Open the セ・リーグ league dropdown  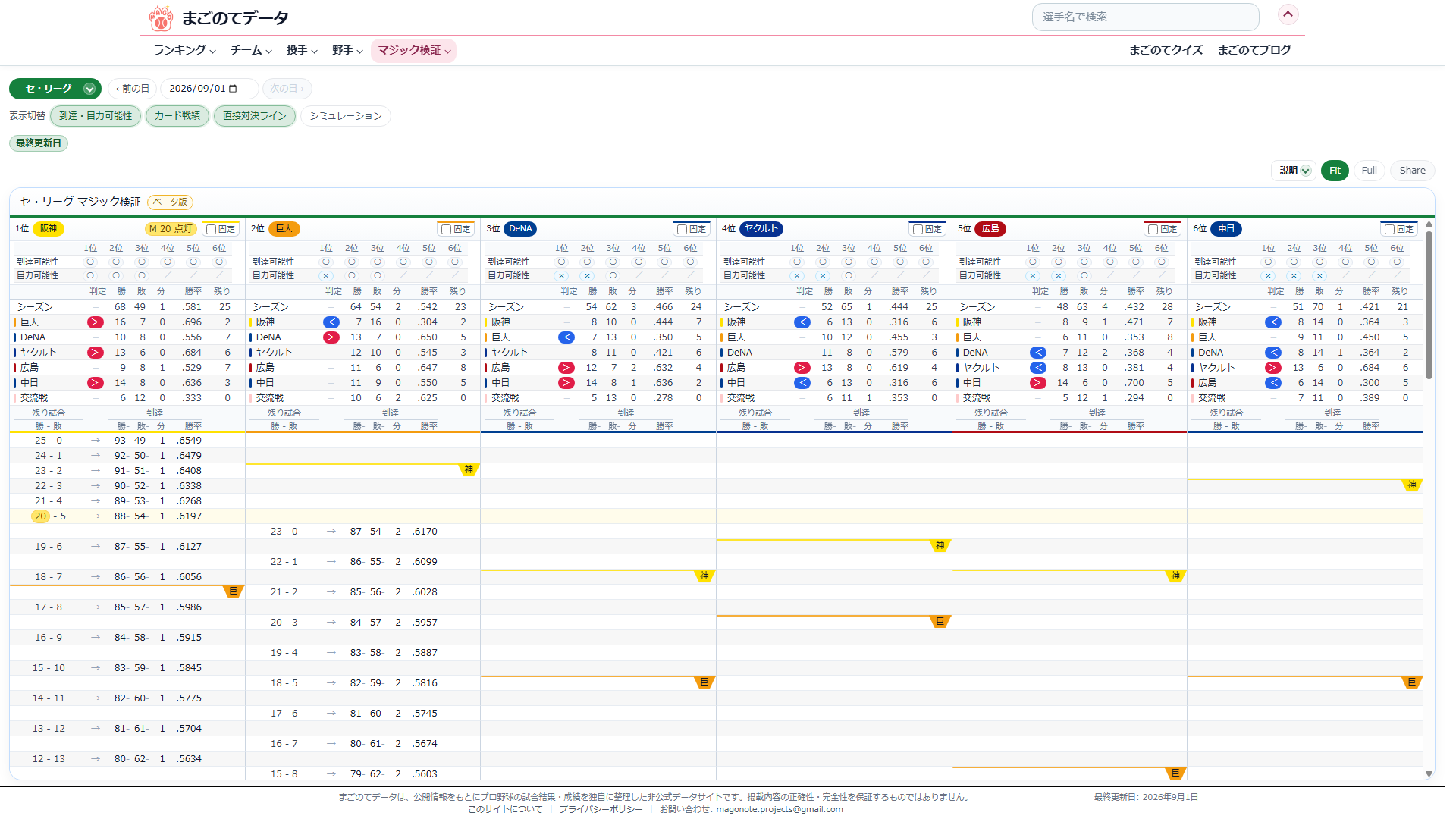coord(55,89)
